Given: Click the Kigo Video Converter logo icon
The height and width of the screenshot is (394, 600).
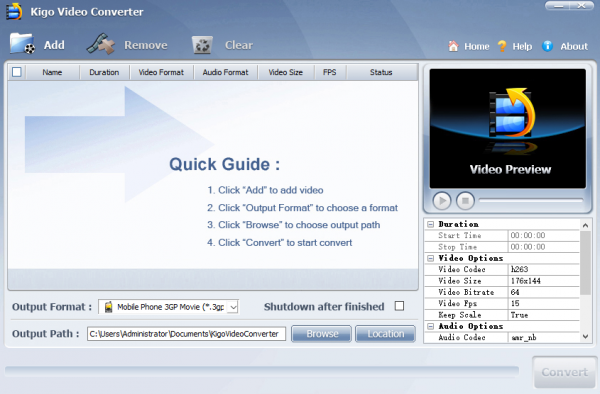Looking at the screenshot, I should 15,11.
